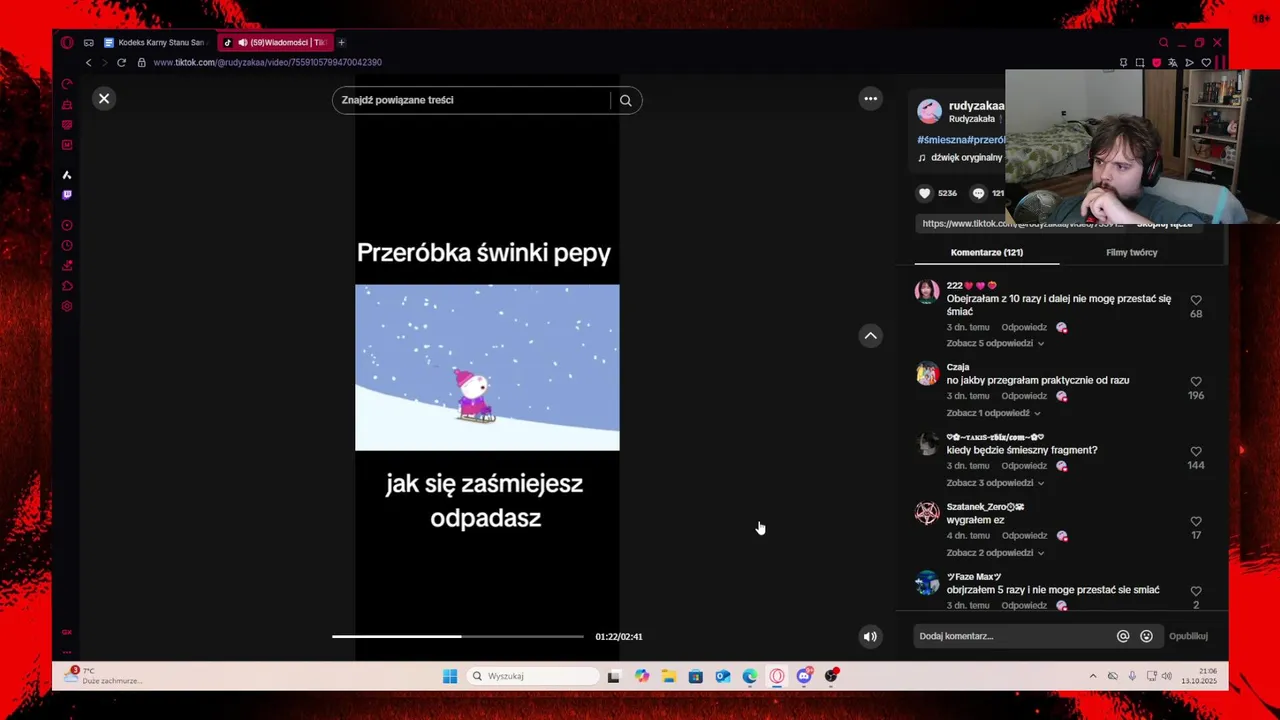Open Czaja's profile avatar

coord(927,374)
